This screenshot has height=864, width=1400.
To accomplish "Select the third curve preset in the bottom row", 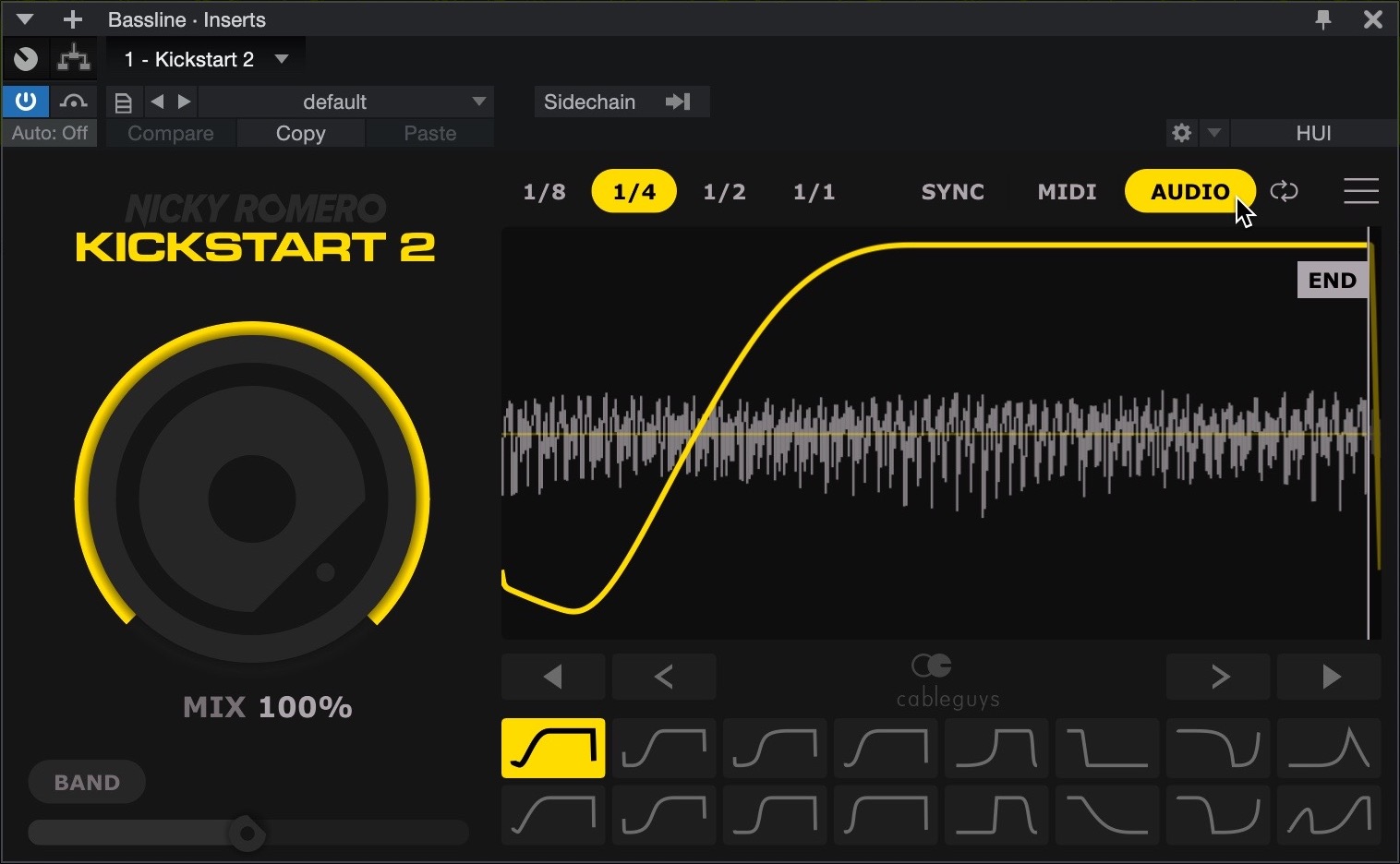I will point(775,815).
